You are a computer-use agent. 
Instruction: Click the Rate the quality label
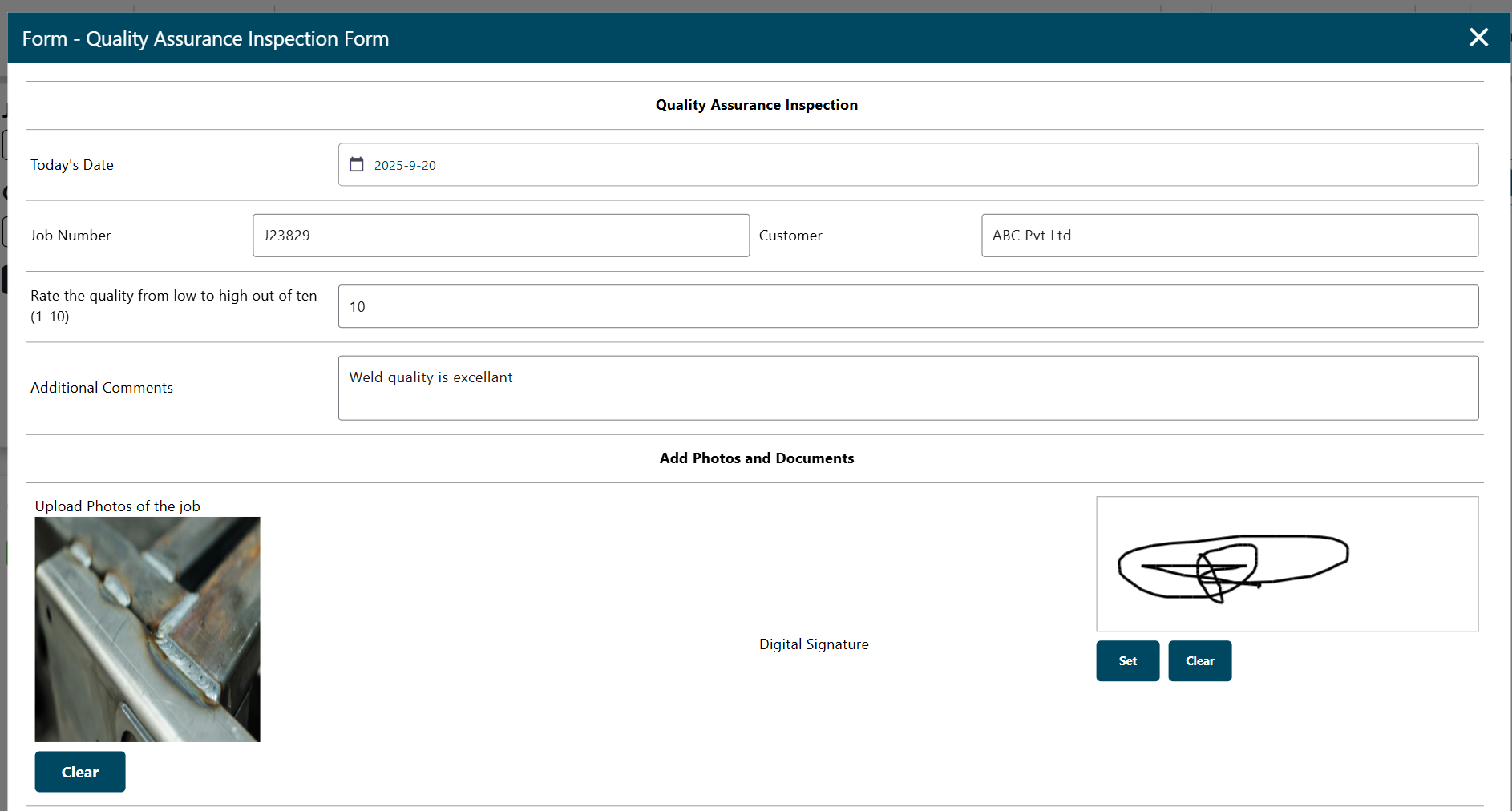pyautogui.click(x=173, y=305)
